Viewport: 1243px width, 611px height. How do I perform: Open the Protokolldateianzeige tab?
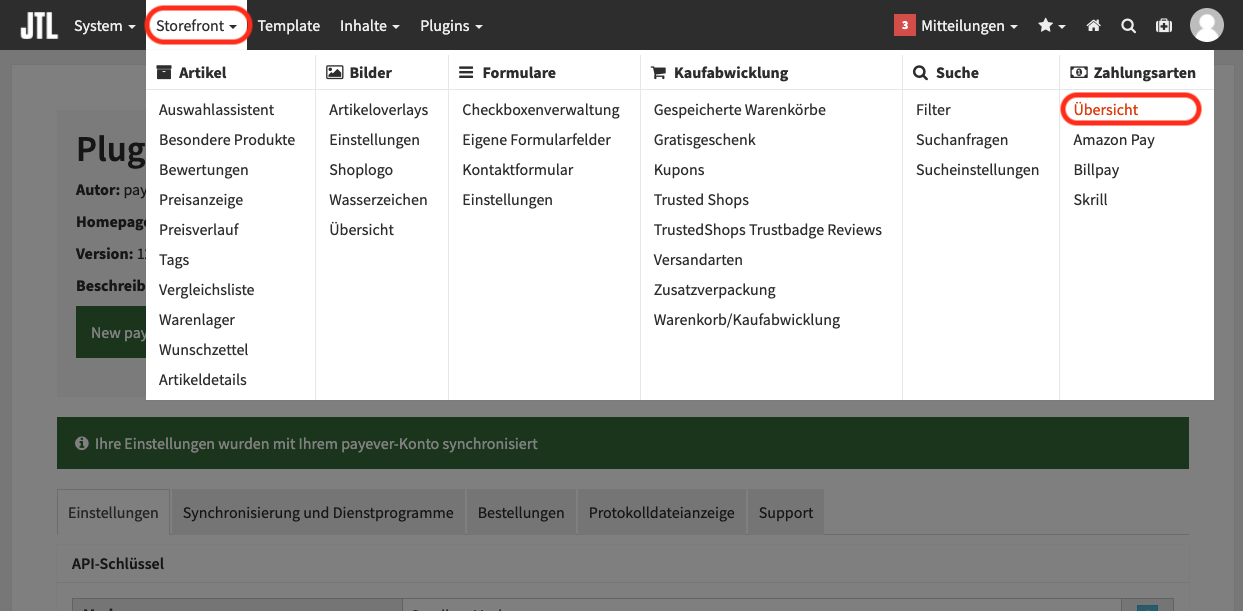click(x=661, y=513)
